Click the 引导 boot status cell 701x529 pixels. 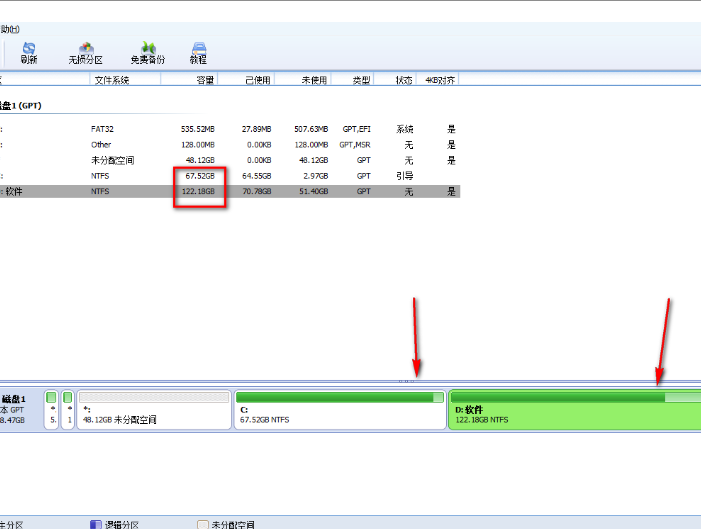tap(405, 176)
